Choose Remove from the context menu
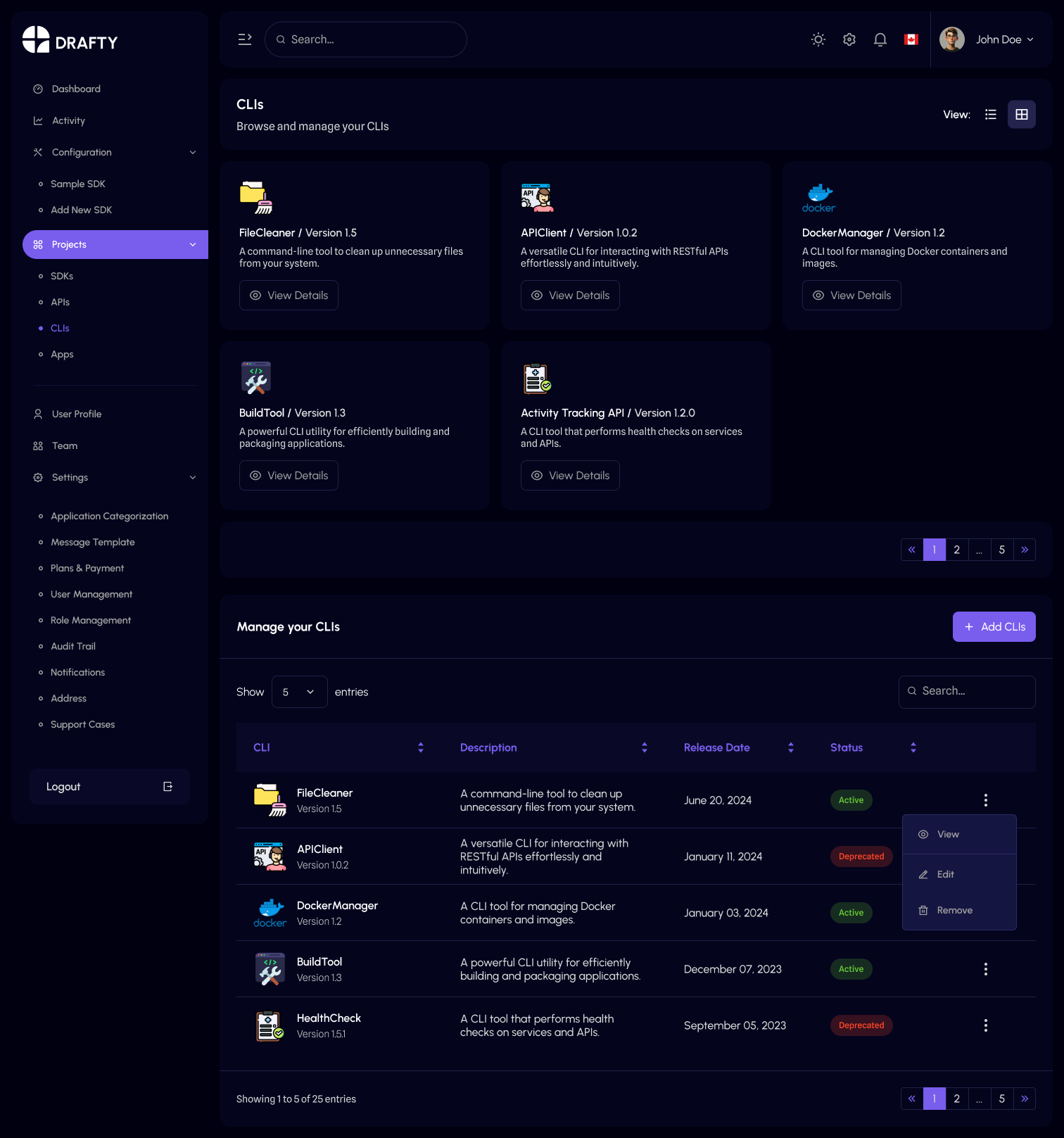Image resolution: width=1064 pixels, height=1138 pixels. pos(954,910)
